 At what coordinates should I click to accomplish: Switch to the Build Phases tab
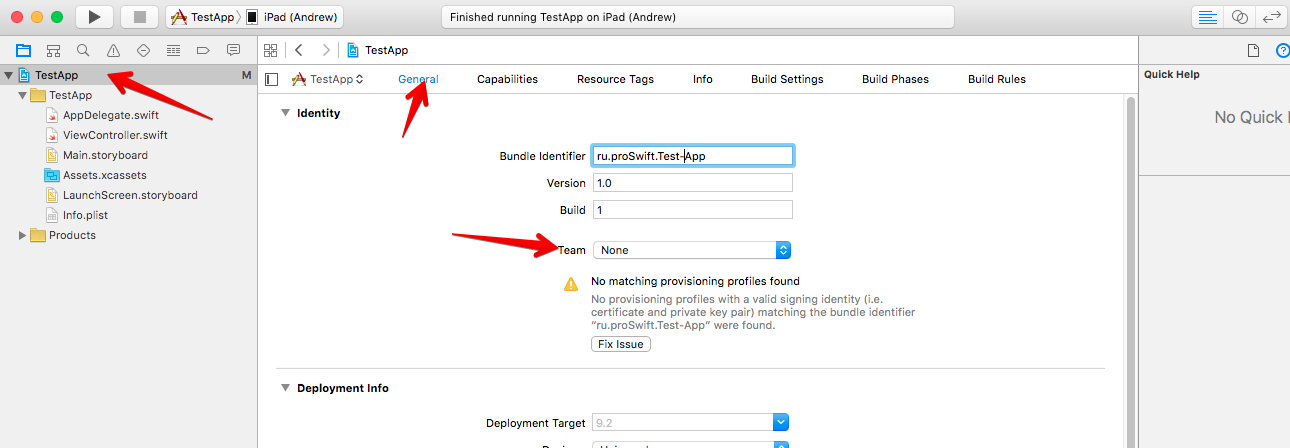[x=895, y=79]
